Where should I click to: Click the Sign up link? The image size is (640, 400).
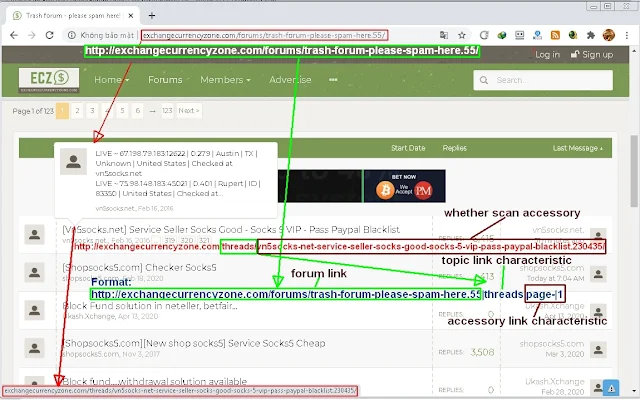592,54
